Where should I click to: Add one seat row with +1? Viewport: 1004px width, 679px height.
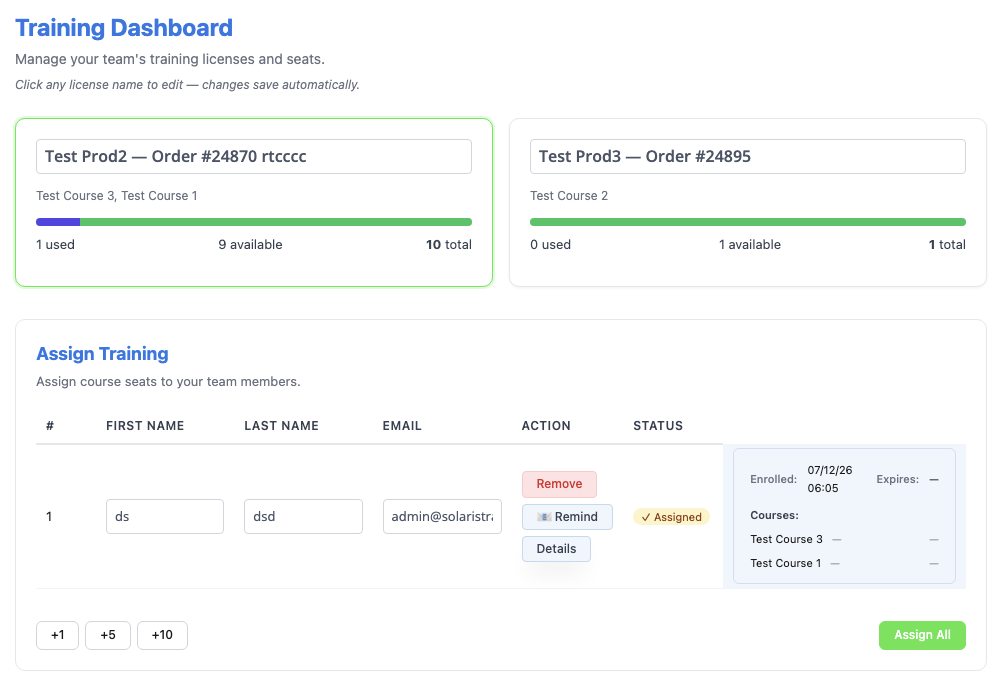coord(58,635)
